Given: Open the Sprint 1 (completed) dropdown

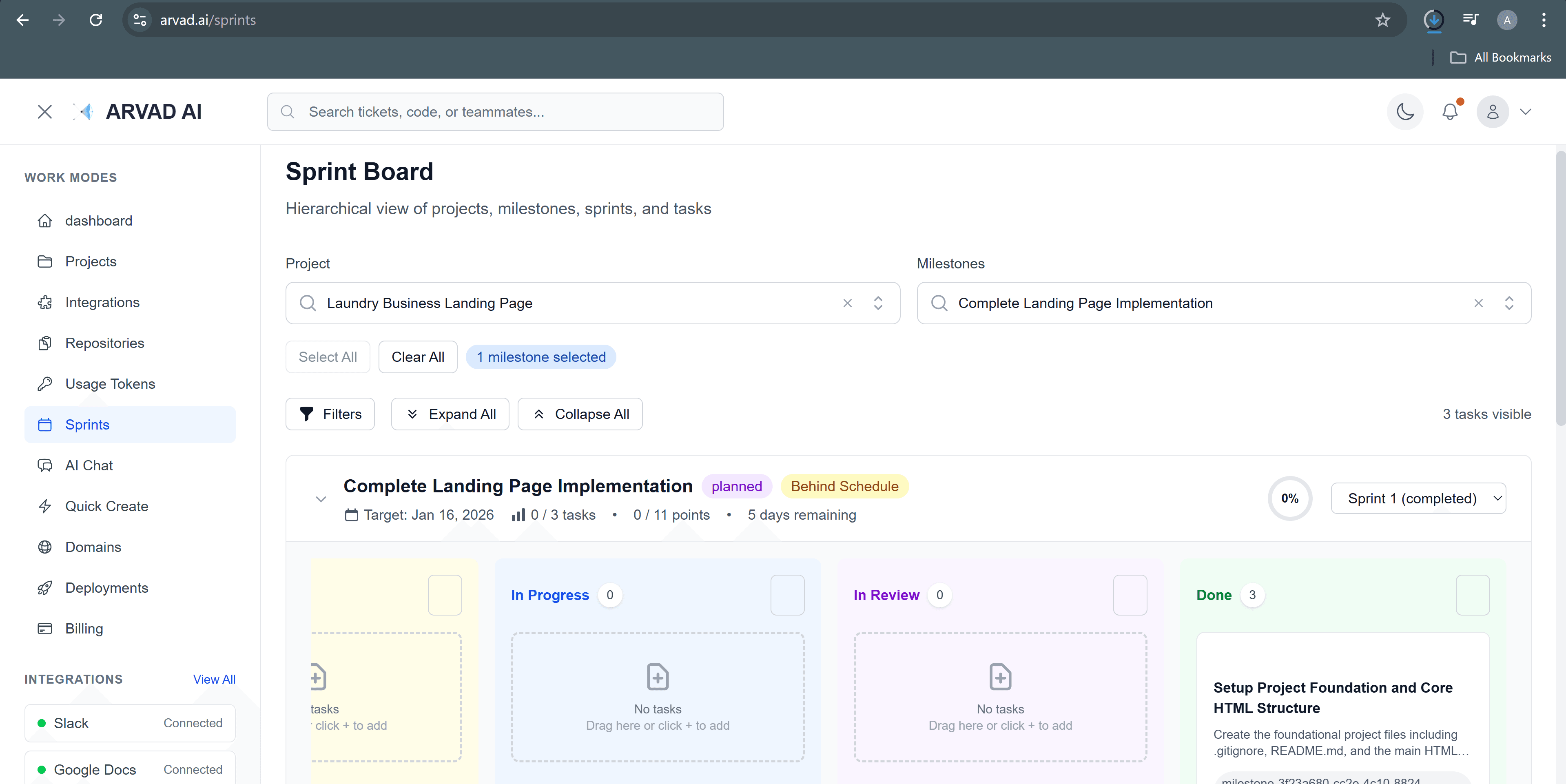Looking at the screenshot, I should point(1419,498).
